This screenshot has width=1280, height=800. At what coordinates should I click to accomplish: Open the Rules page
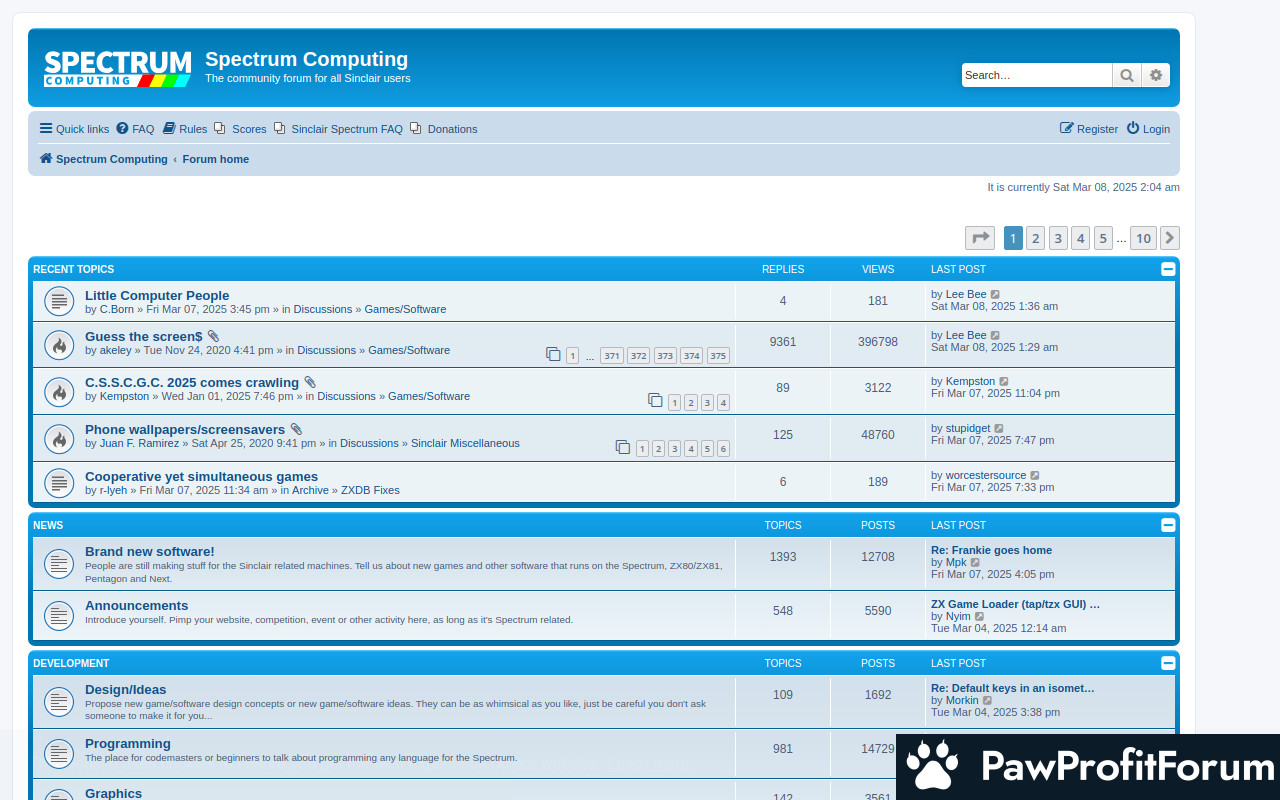[x=185, y=129]
